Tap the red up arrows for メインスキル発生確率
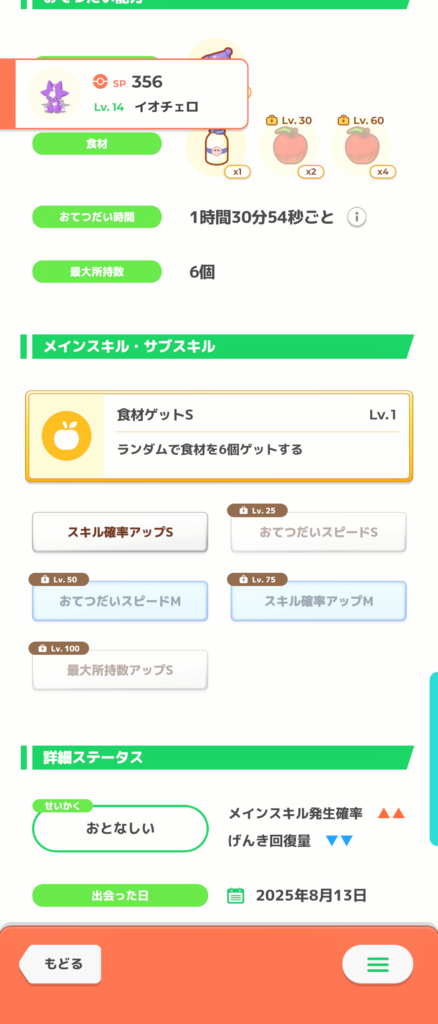The width and height of the screenshot is (438, 1024). click(x=392, y=814)
